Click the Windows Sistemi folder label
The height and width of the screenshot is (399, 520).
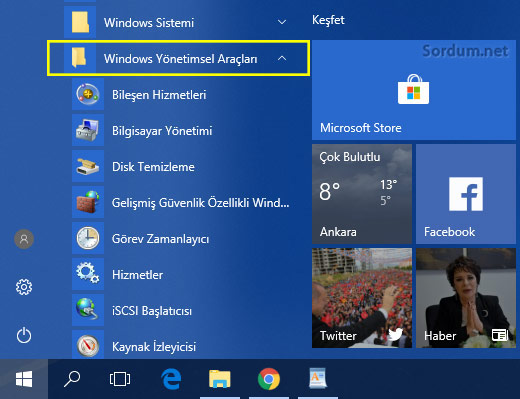click(x=149, y=23)
